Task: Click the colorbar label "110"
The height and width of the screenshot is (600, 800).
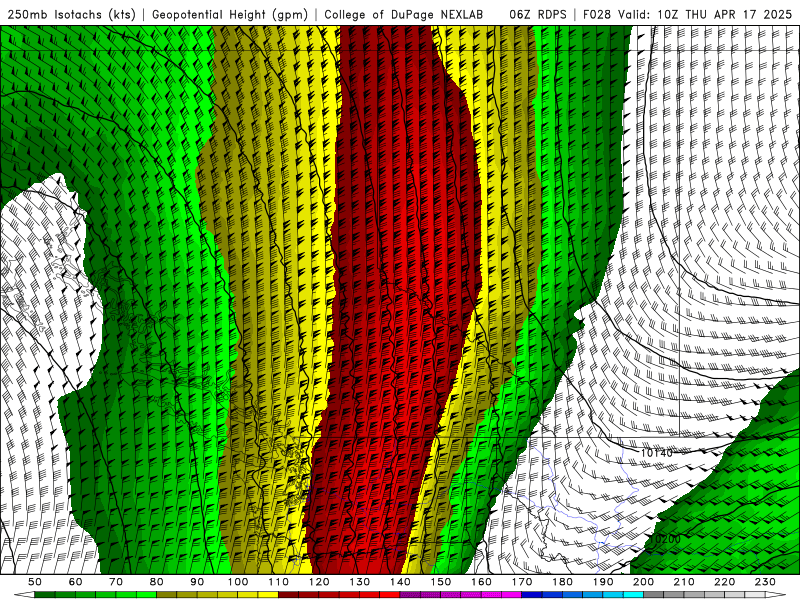Action: [279, 582]
